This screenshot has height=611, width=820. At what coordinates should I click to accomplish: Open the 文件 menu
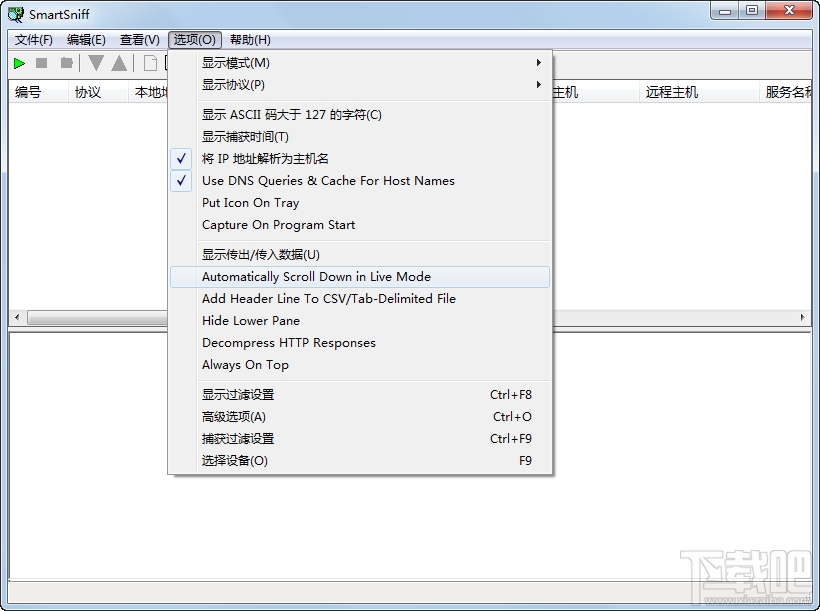(x=32, y=40)
